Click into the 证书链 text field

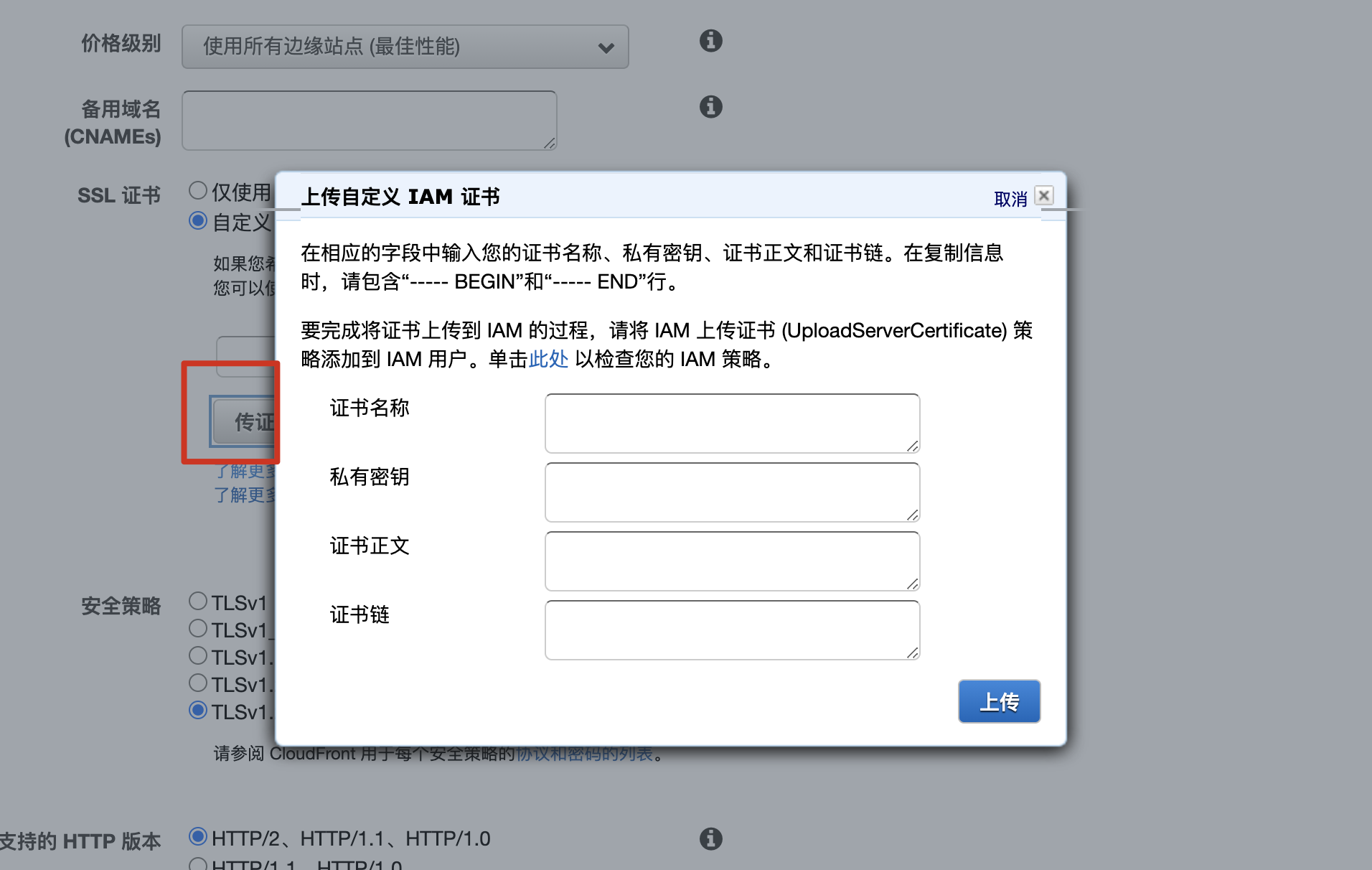[x=732, y=630]
